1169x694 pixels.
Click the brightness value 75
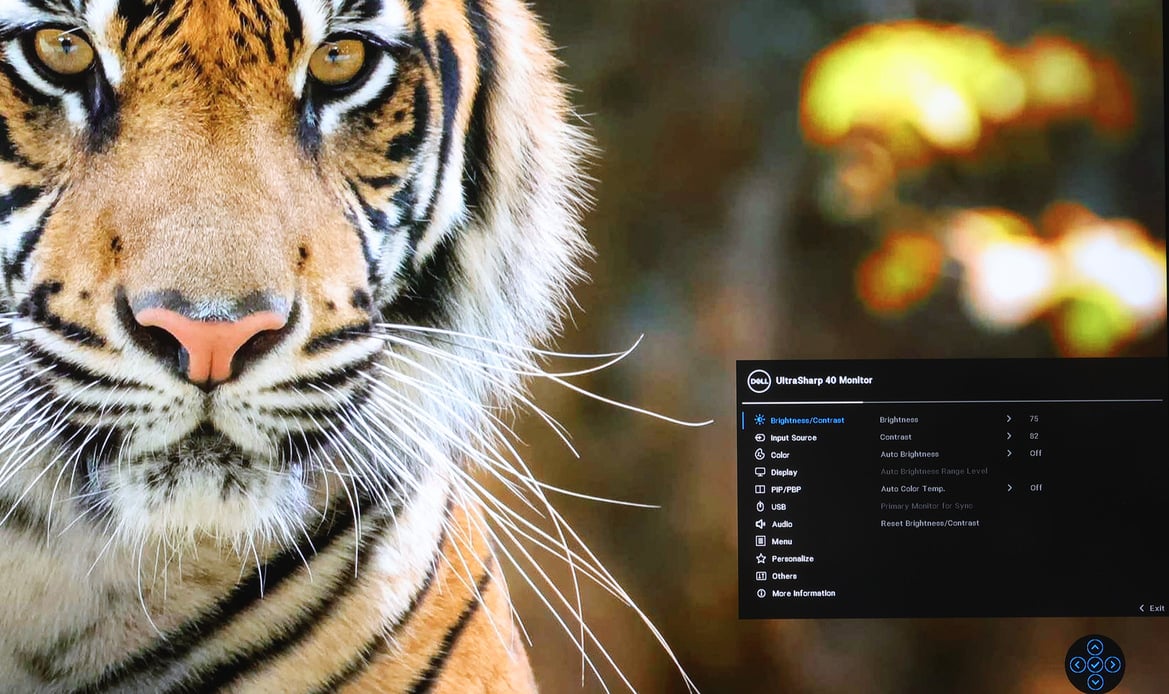coord(1034,419)
